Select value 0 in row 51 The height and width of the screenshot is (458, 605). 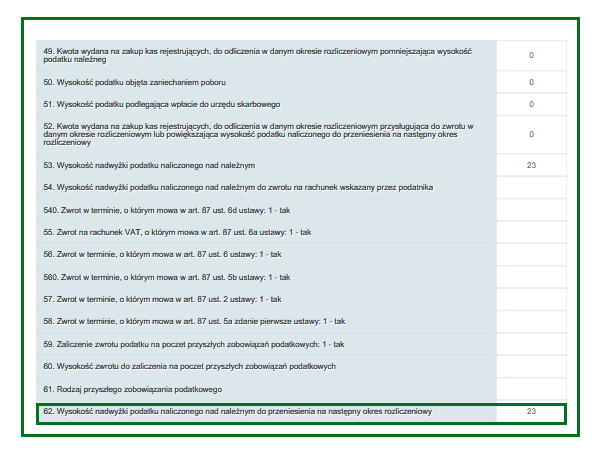pos(531,104)
